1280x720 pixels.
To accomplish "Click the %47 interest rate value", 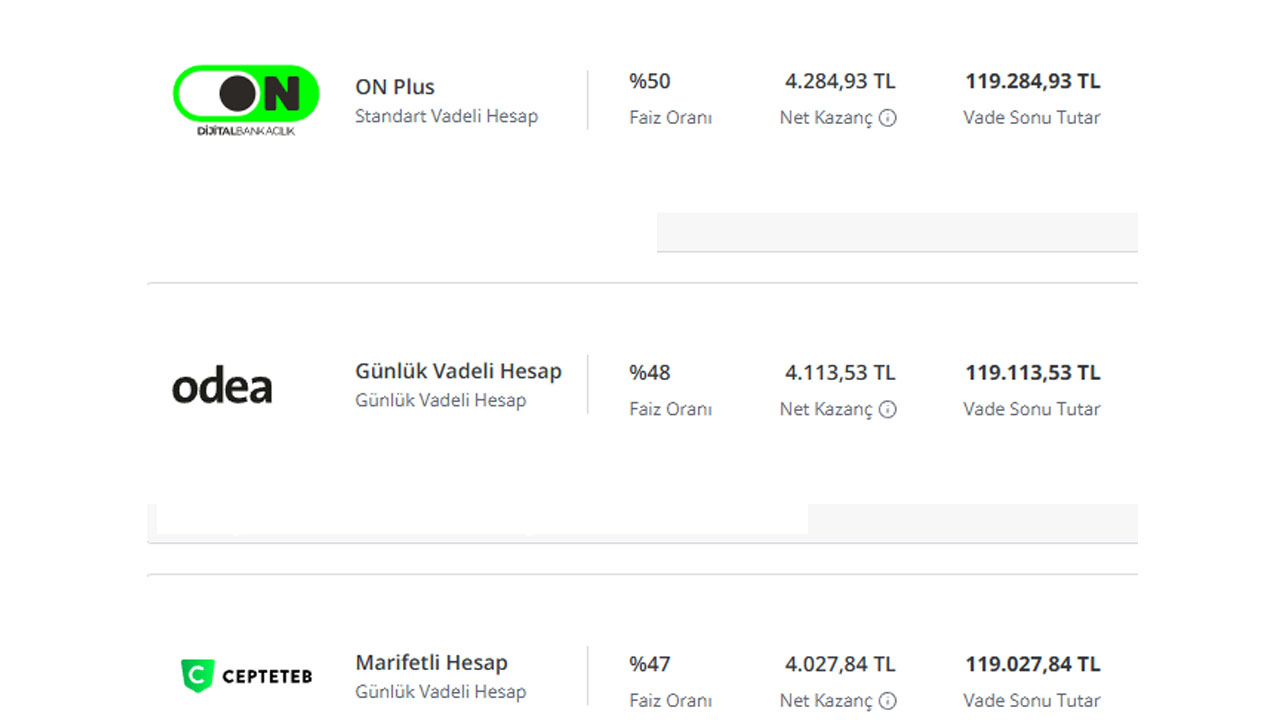I will (x=650, y=664).
